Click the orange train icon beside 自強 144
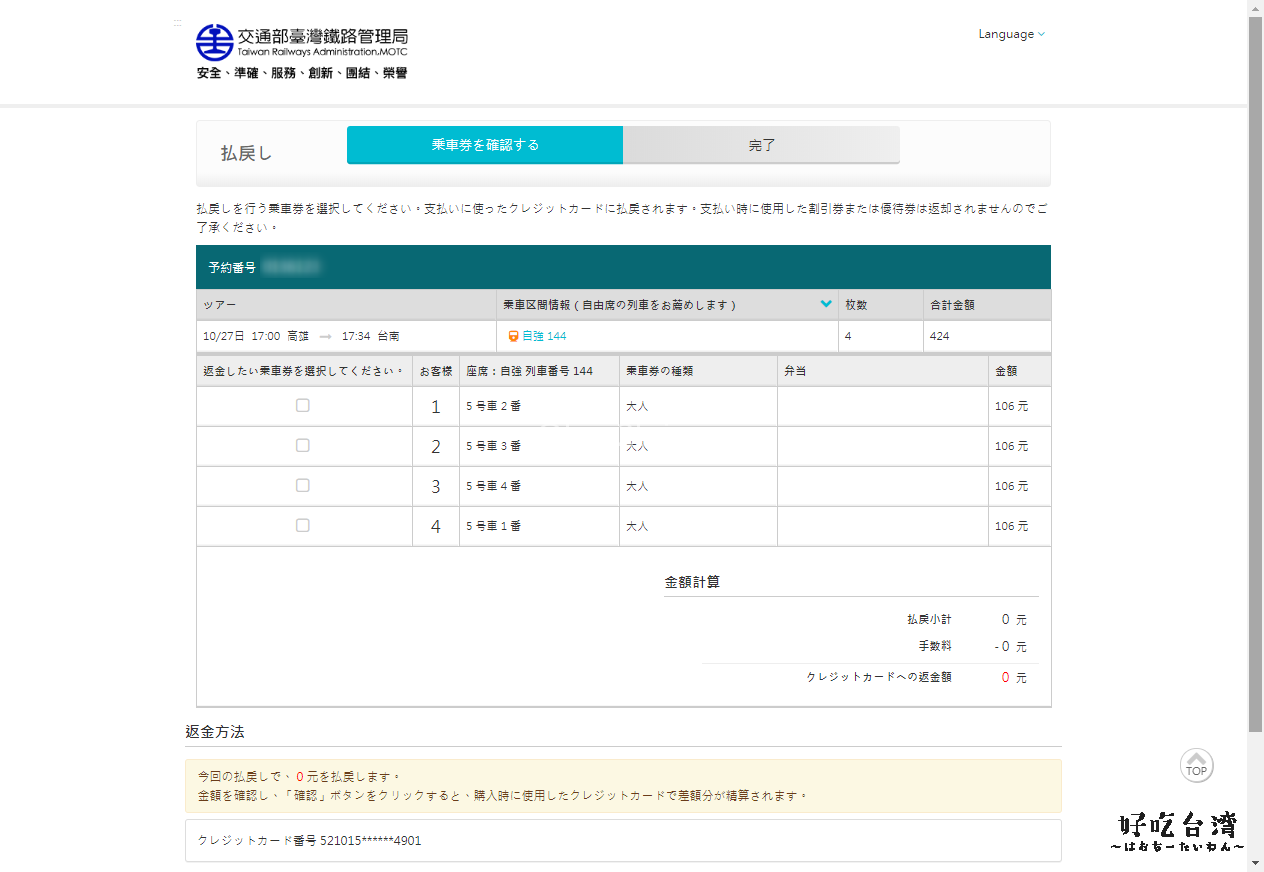This screenshot has width=1264, height=872. [x=513, y=336]
